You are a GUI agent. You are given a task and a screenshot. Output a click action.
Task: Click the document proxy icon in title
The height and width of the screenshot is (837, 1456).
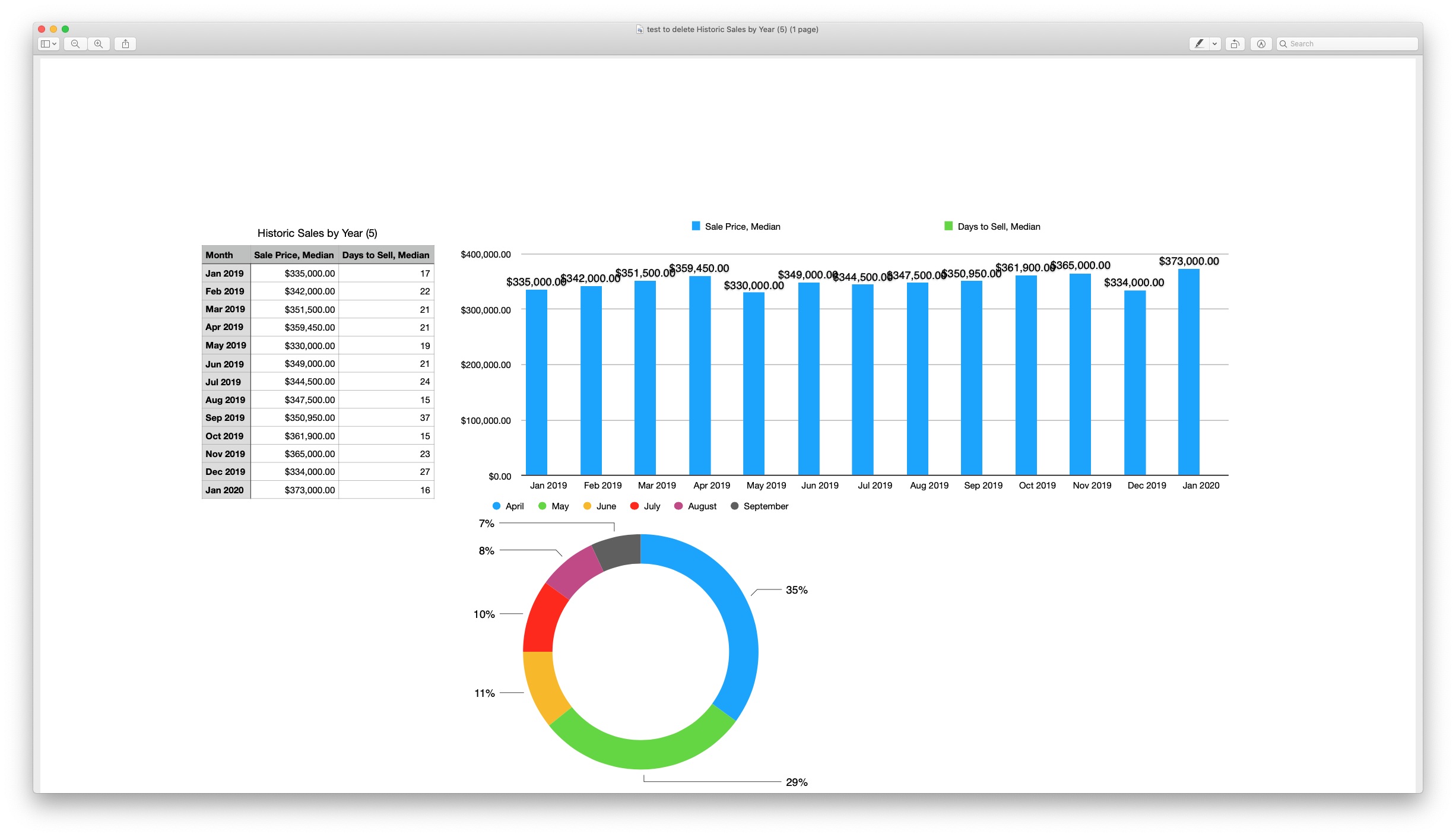pyautogui.click(x=639, y=30)
